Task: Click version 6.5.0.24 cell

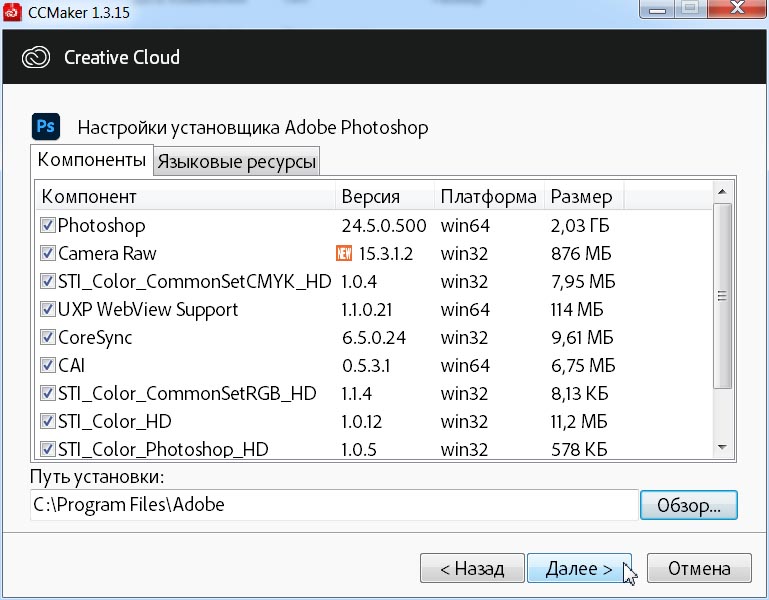Action: pyautogui.click(x=374, y=338)
